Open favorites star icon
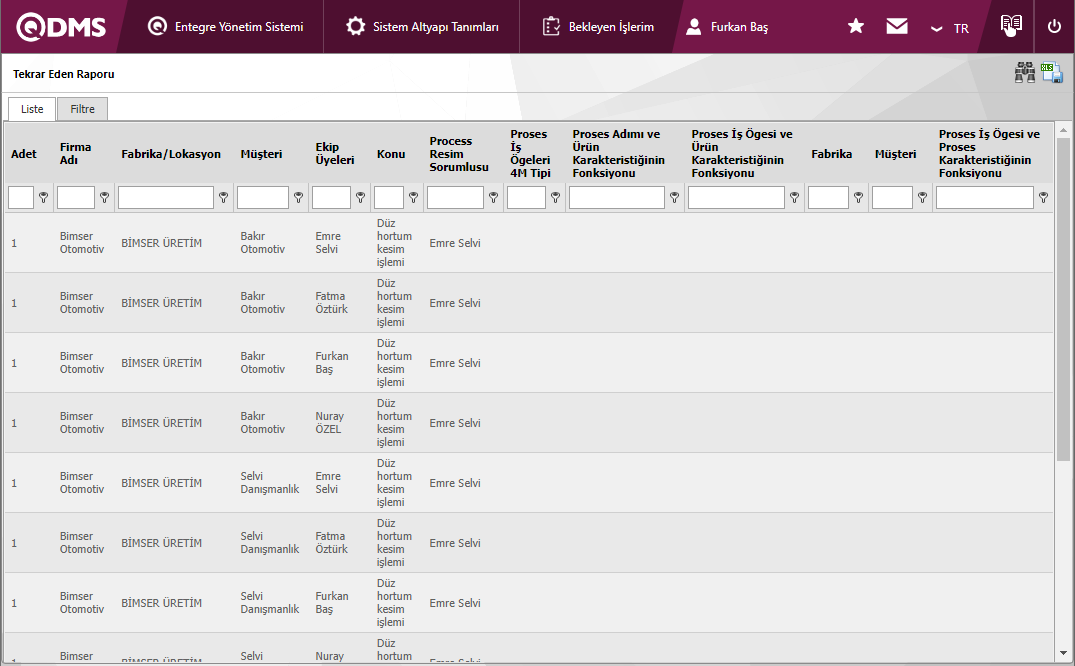The width and height of the screenshot is (1075, 666). coord(856,27)
